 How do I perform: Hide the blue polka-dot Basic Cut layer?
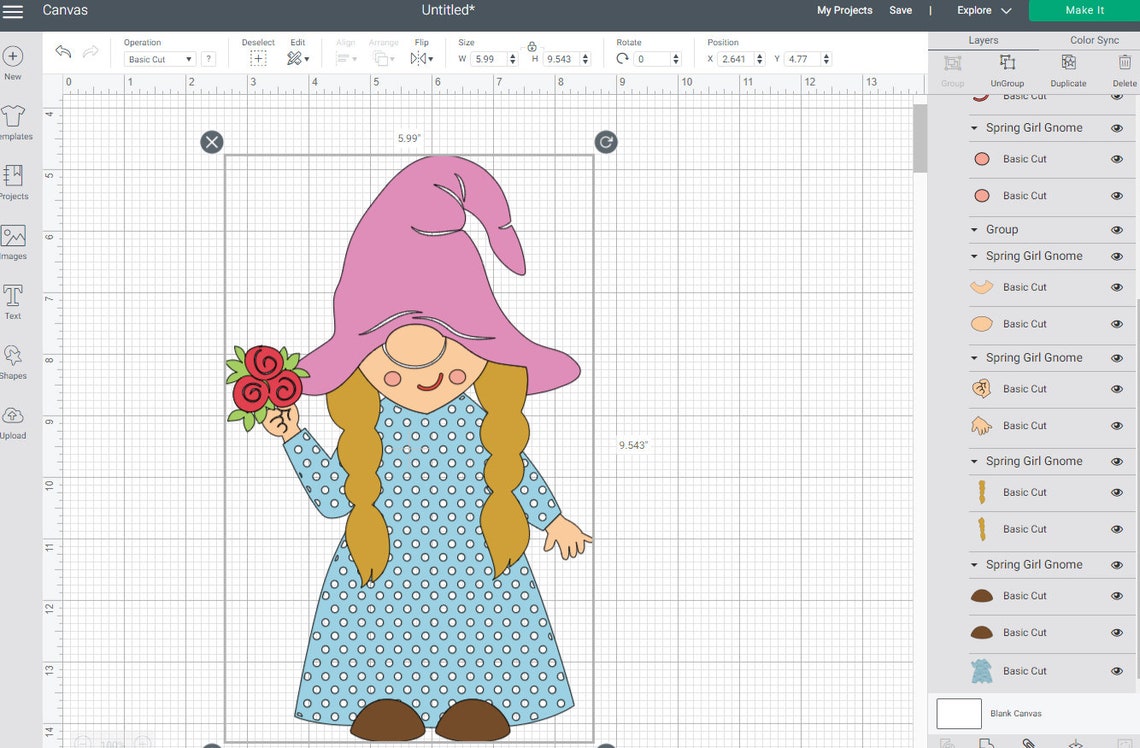click(1117, 671)
